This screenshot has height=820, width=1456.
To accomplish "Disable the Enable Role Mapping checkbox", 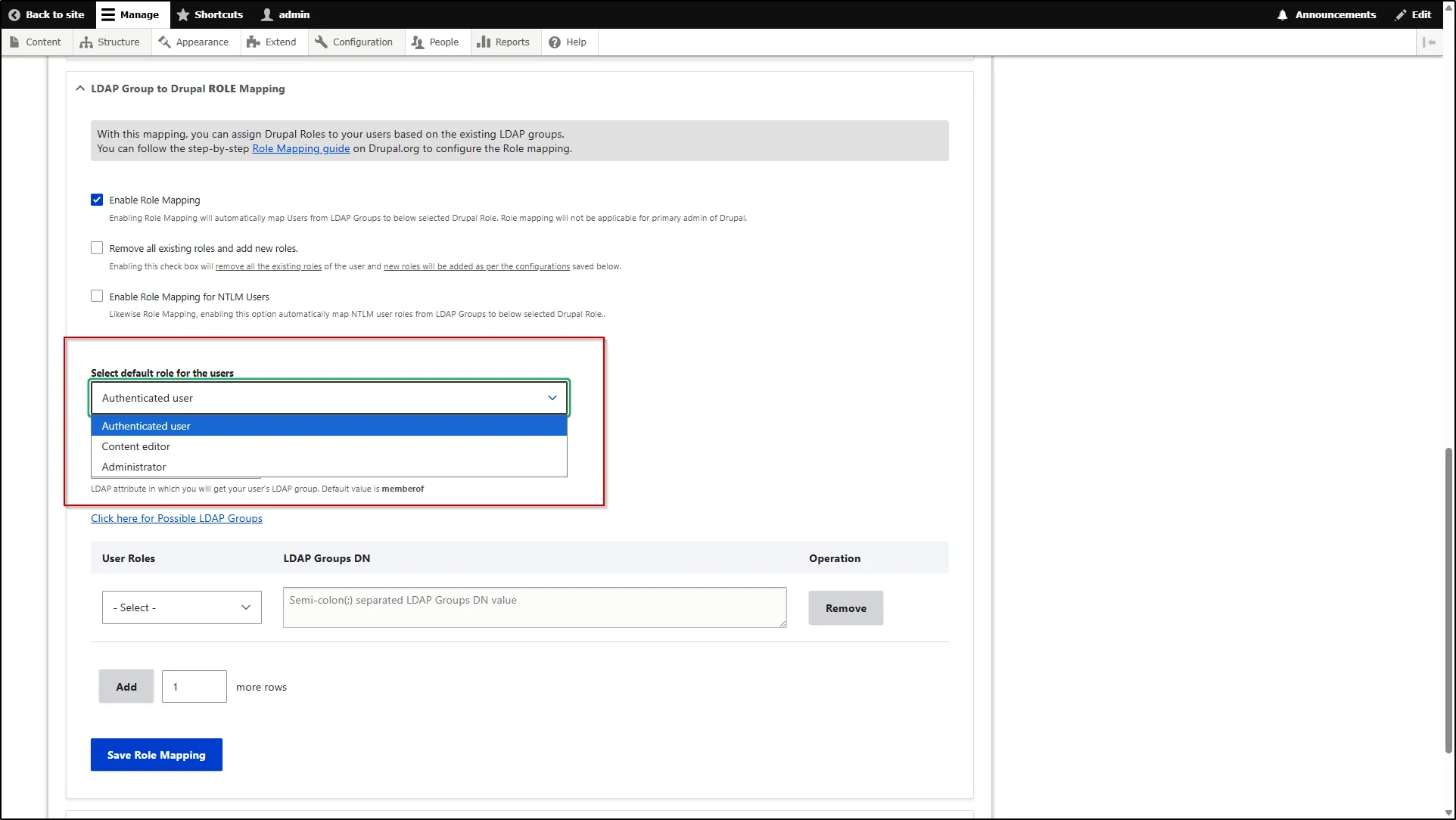I will (x=97, y=199).
